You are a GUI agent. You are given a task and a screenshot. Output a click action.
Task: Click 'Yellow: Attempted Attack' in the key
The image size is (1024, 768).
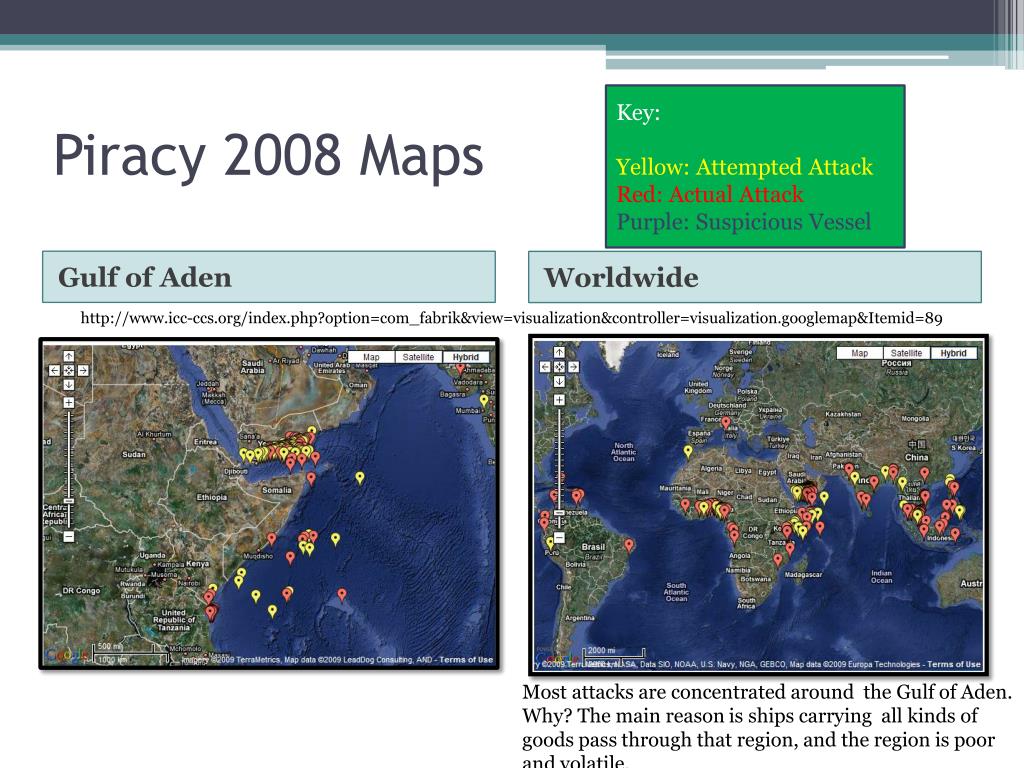click(744, 167)
